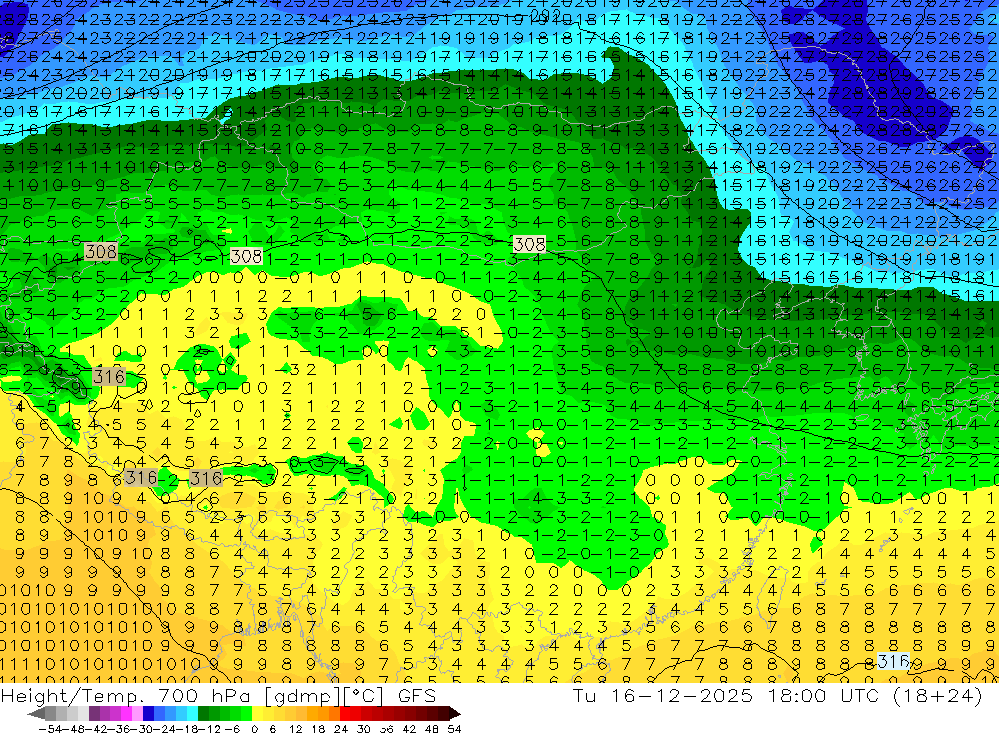Click the '12' legend value
The width and height of the screenshot is (1000, 733).
coord(295,729)
